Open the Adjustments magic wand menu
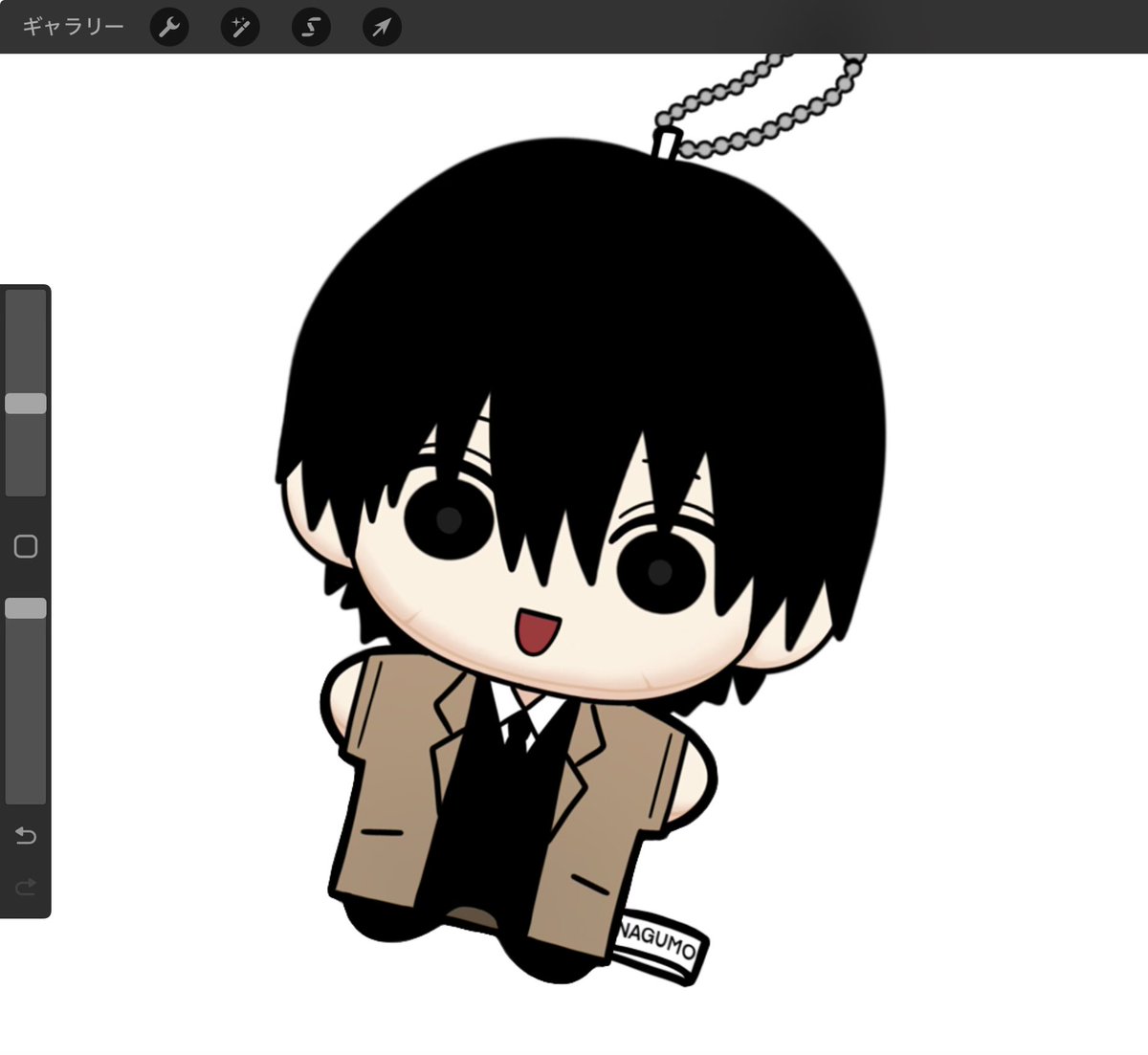The height and width of the screenshot is (1055, 1148). pos(240,28)
